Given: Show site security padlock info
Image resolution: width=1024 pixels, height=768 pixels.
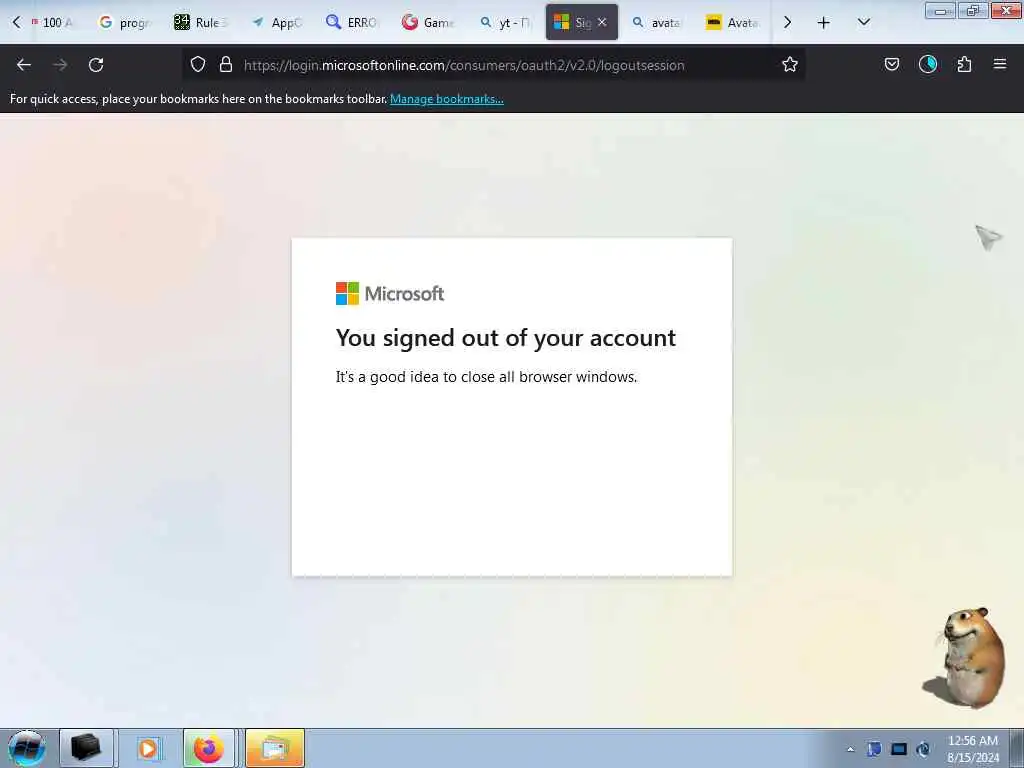Looking at the screenshot, I should [x=226, y=65].
